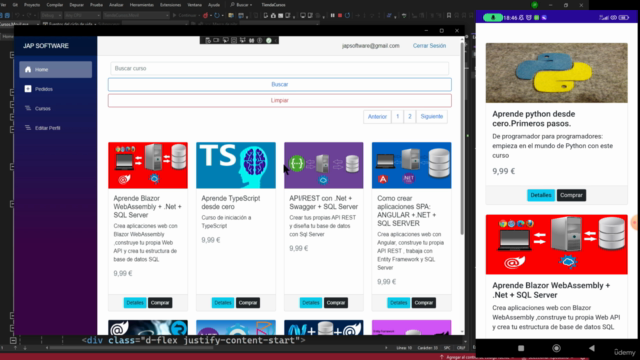The image size is (640, 360).
Task: Select page 1 in the pagination
Action: (x=398, y=117)
